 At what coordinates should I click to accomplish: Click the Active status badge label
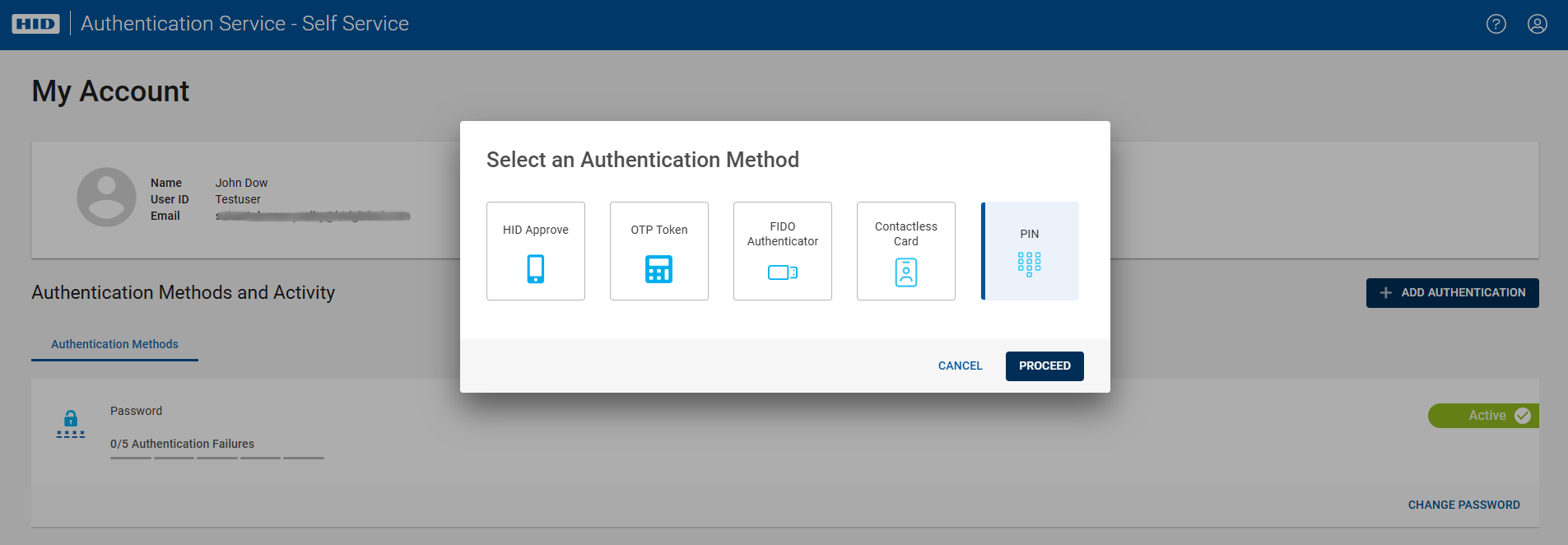pos(1487,416)
